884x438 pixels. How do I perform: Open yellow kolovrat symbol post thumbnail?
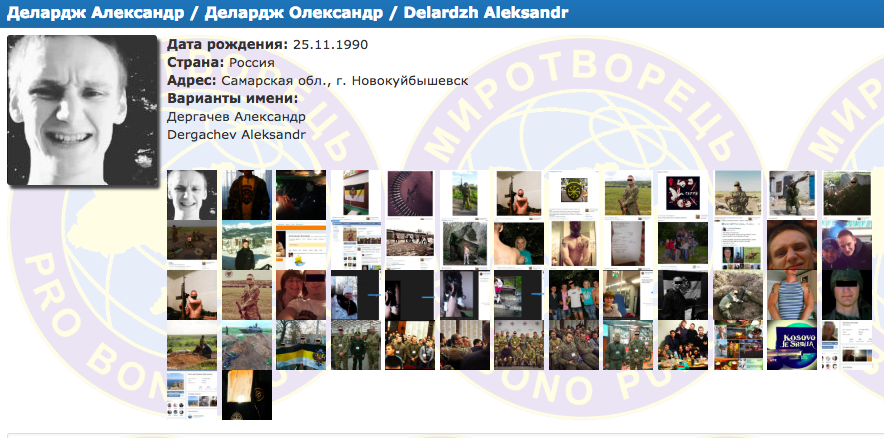point(574,195)
